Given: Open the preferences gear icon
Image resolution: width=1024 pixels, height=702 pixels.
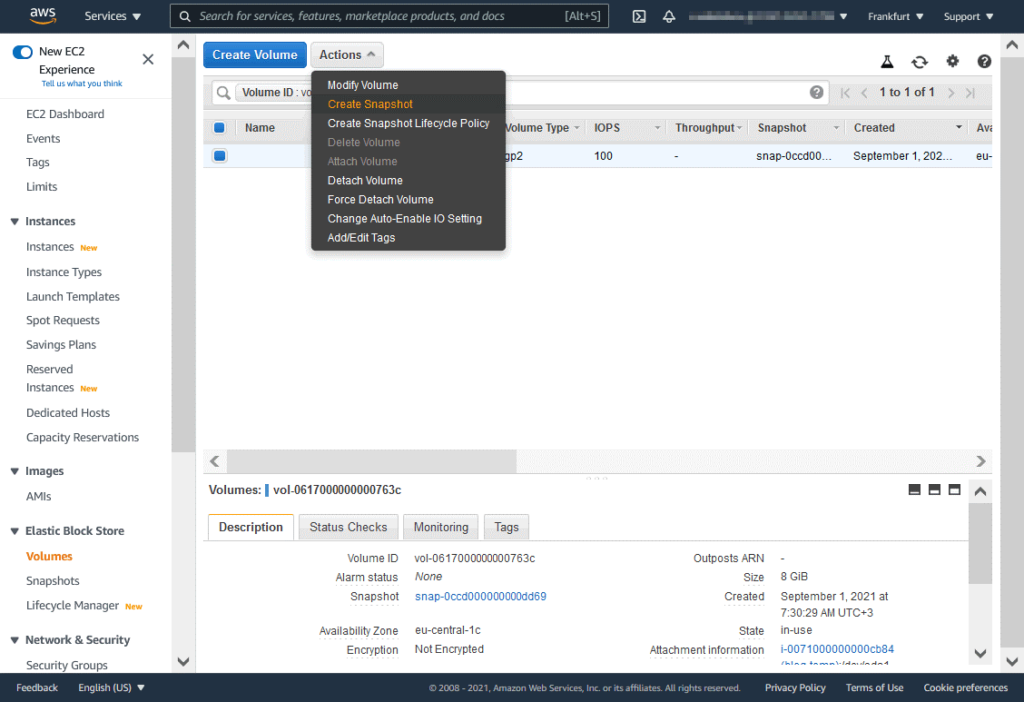Looking at the screenshot, I should coord(952,61).
